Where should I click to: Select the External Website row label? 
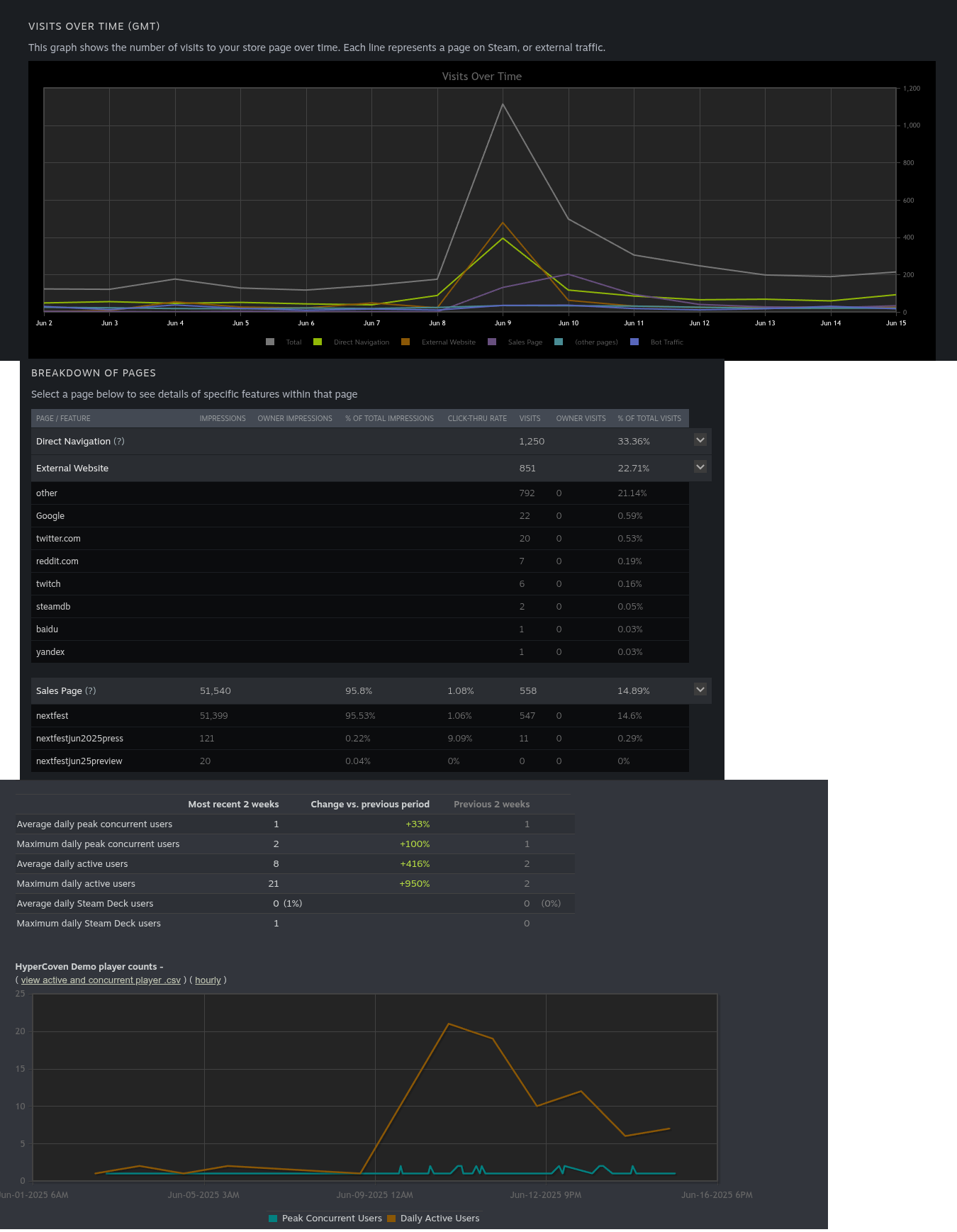(x=72, y=469)
